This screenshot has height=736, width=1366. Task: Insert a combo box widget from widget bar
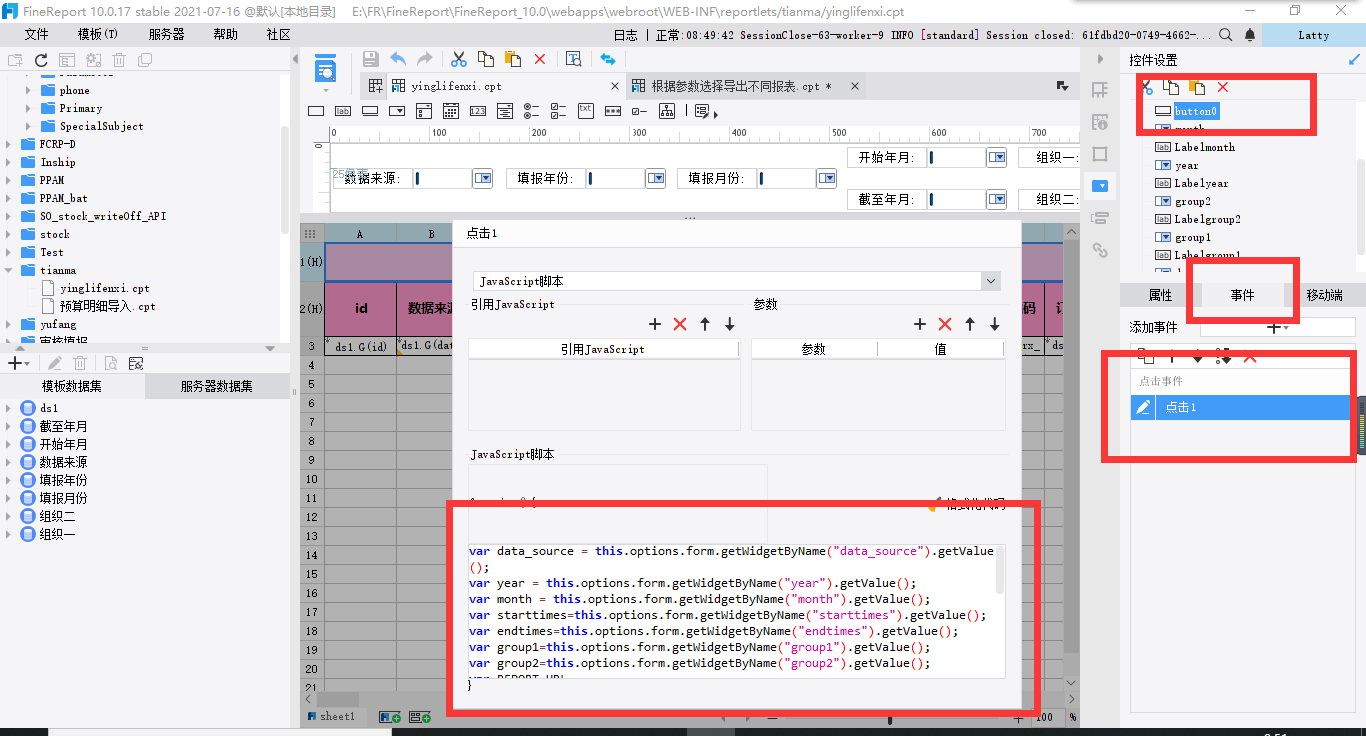click(x=397, y=110)
